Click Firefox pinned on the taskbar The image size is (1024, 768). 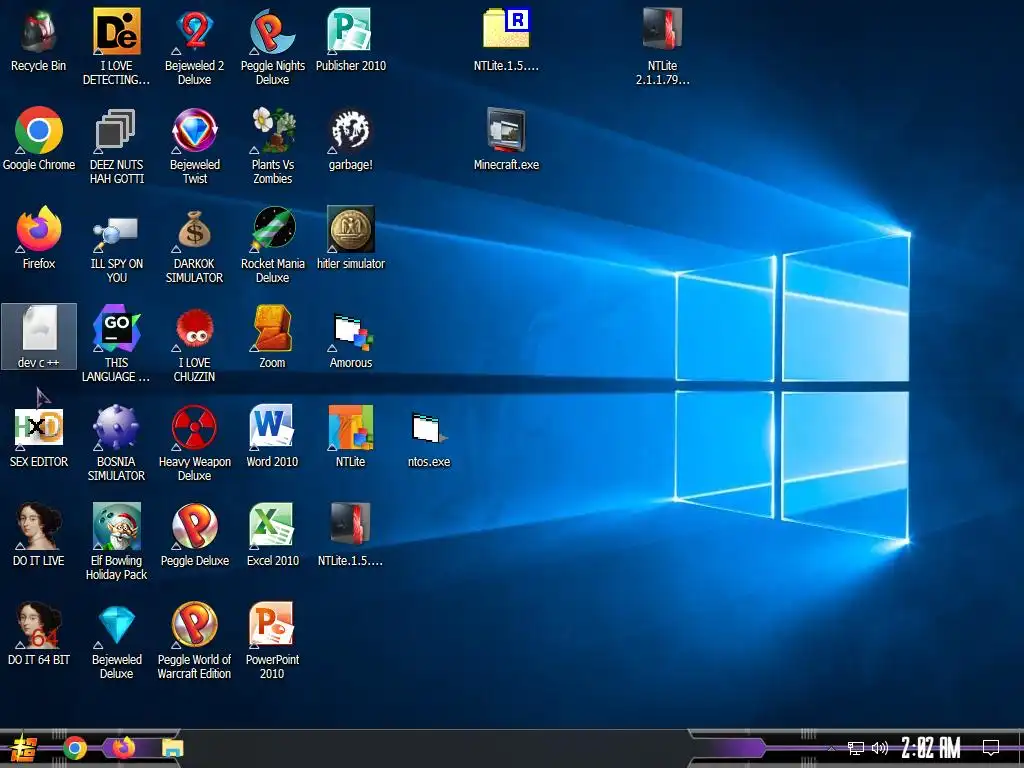pos(123,748)
